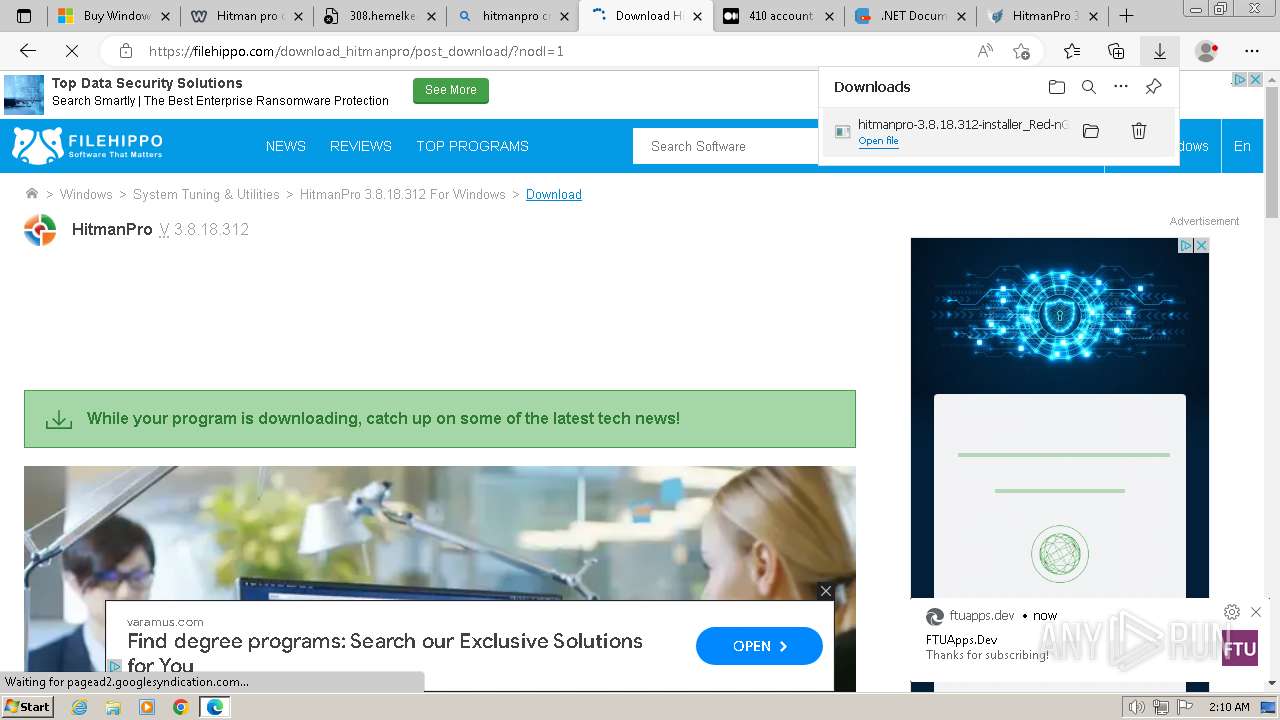The image size is (1280, 720).
Task: Open File Explorer from taskbar
Action: click(x=113, y=707)
